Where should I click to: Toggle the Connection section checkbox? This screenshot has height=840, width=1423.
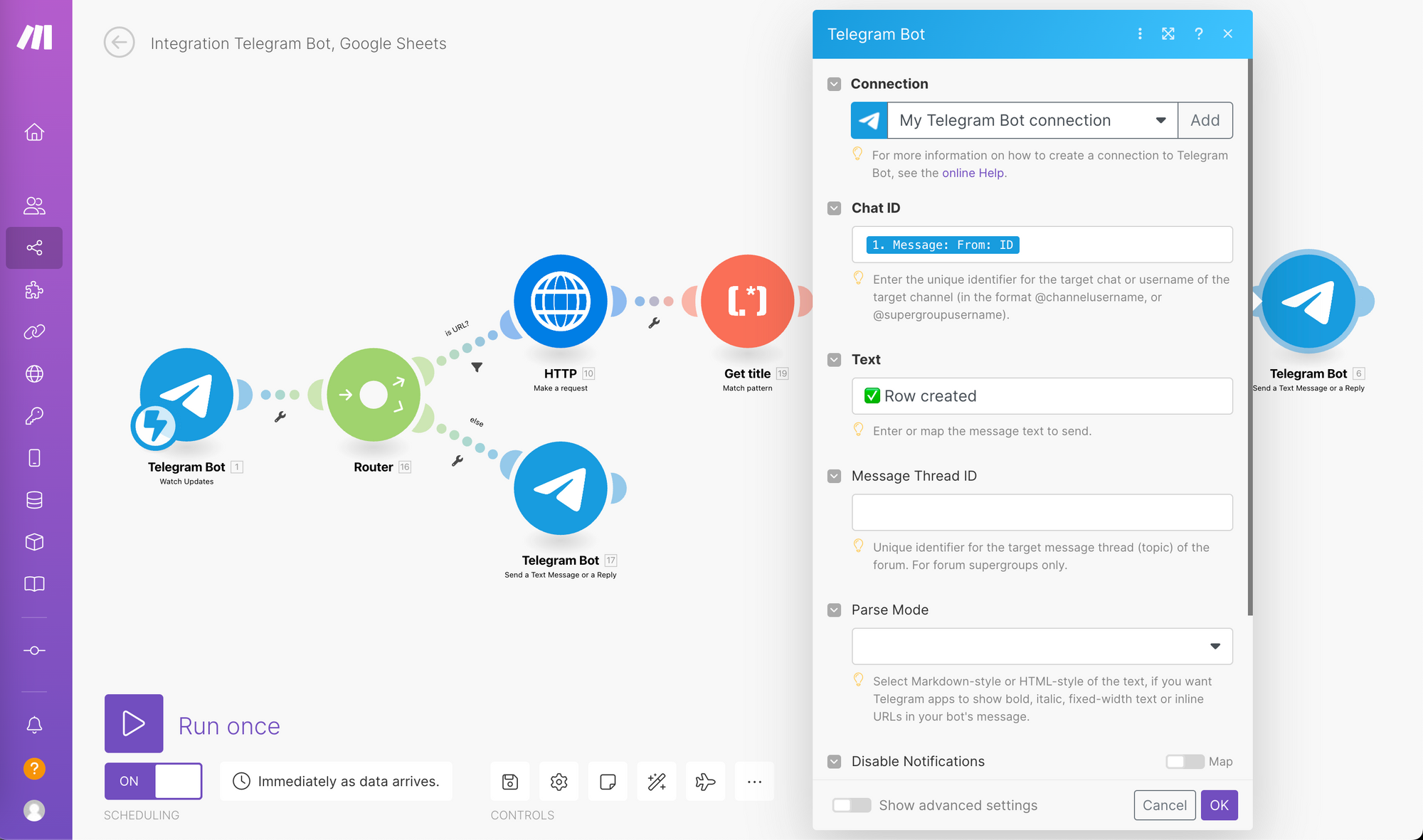coord(834,84)
